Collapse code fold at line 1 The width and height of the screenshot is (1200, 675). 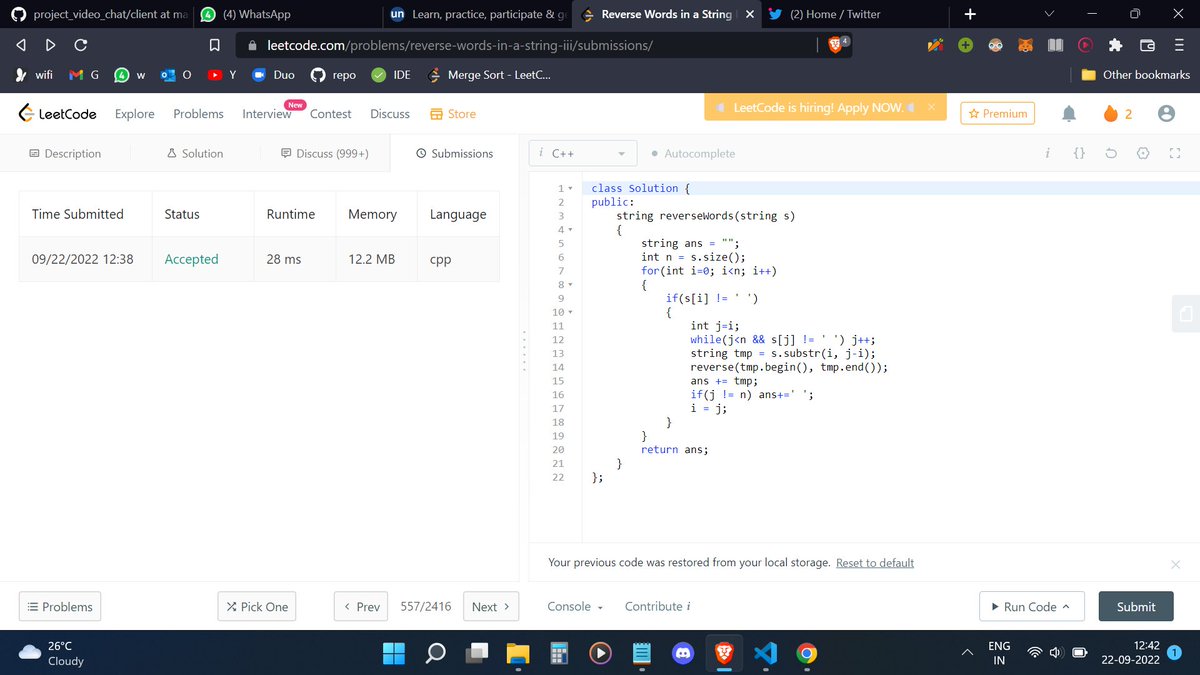point(570,188)
